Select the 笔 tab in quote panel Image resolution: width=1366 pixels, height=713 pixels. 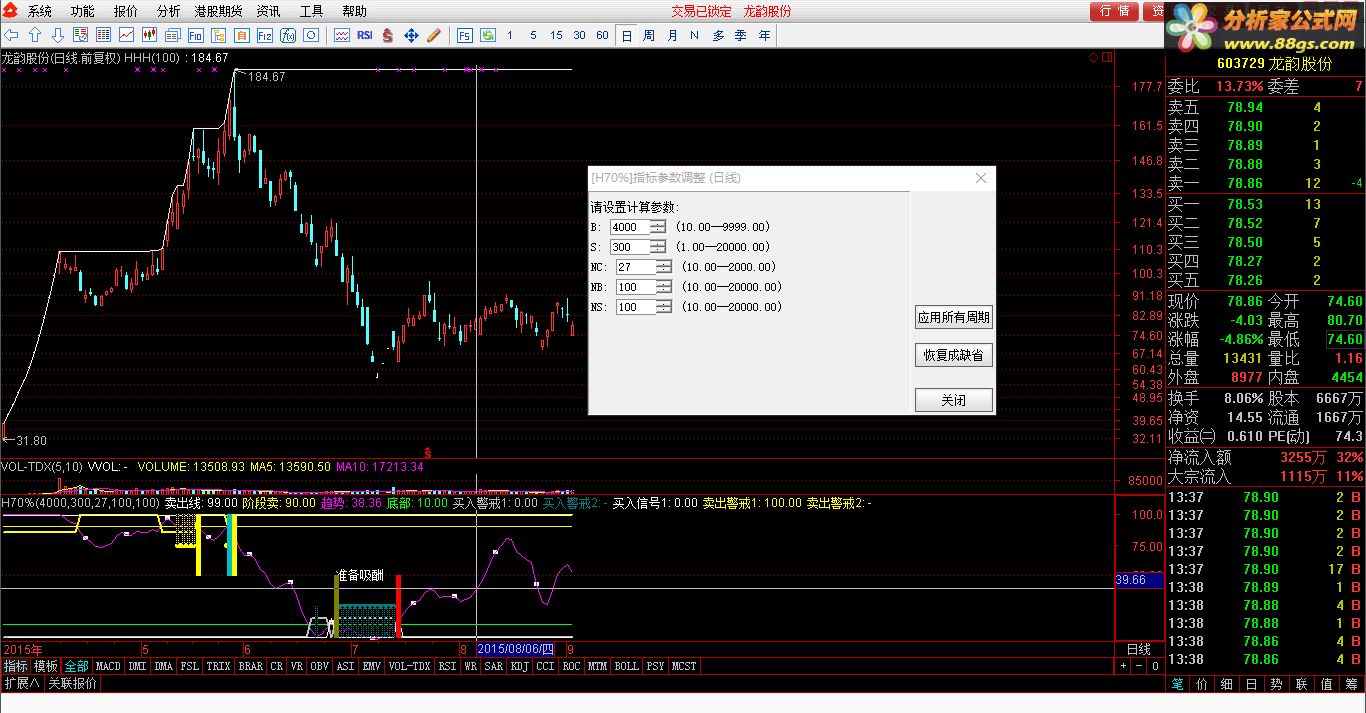coord(1177,684)
